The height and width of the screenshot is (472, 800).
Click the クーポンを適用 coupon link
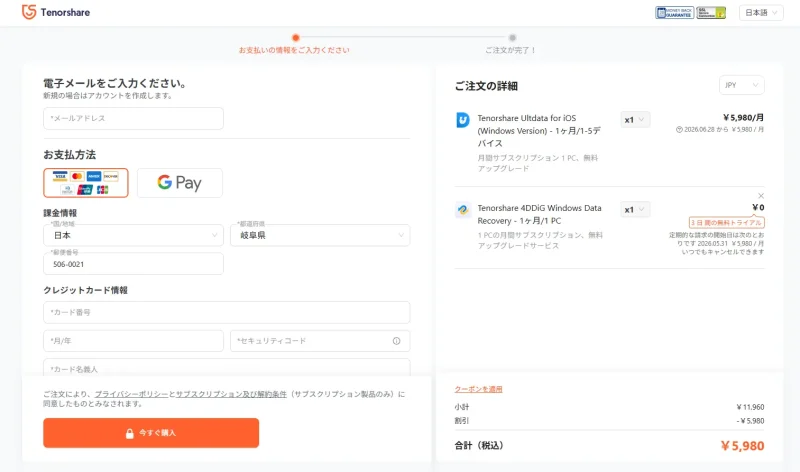point(479,389)
